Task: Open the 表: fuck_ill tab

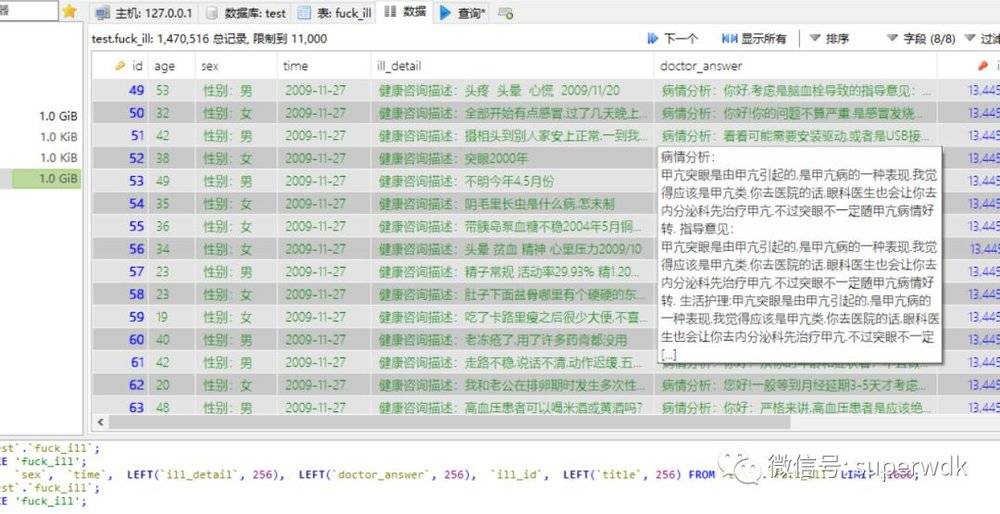Action: [x=334, y=13]
